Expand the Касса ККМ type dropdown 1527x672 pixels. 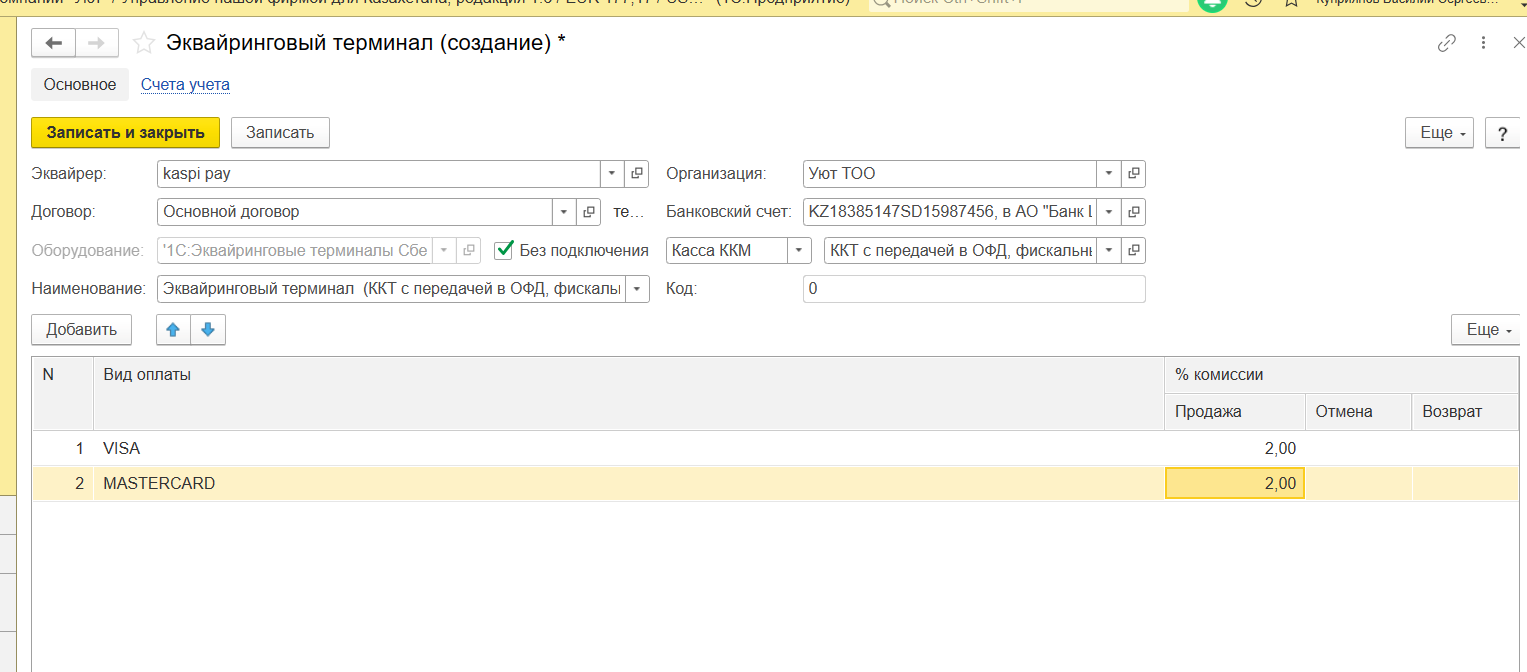point(798,251)
